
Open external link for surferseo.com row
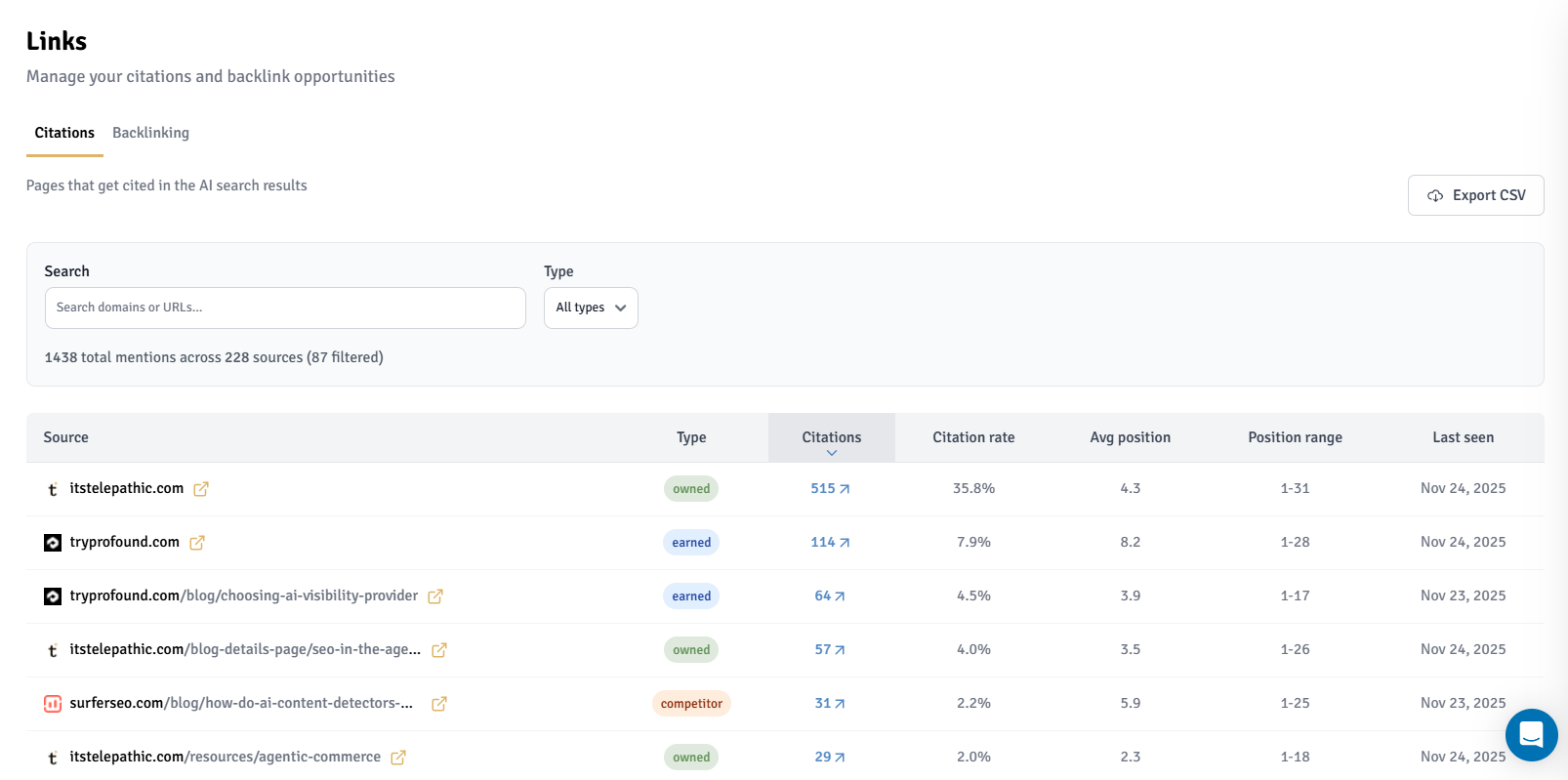tap(439, 704)
